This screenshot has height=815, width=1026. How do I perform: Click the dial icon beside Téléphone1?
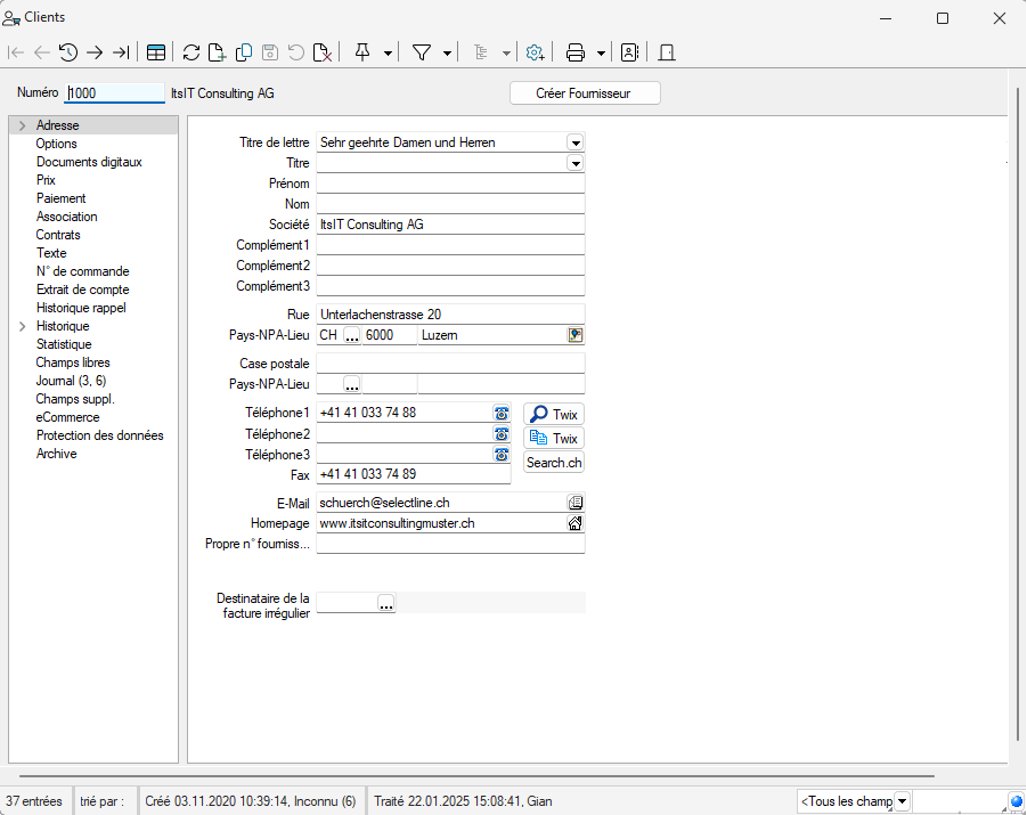501,413
